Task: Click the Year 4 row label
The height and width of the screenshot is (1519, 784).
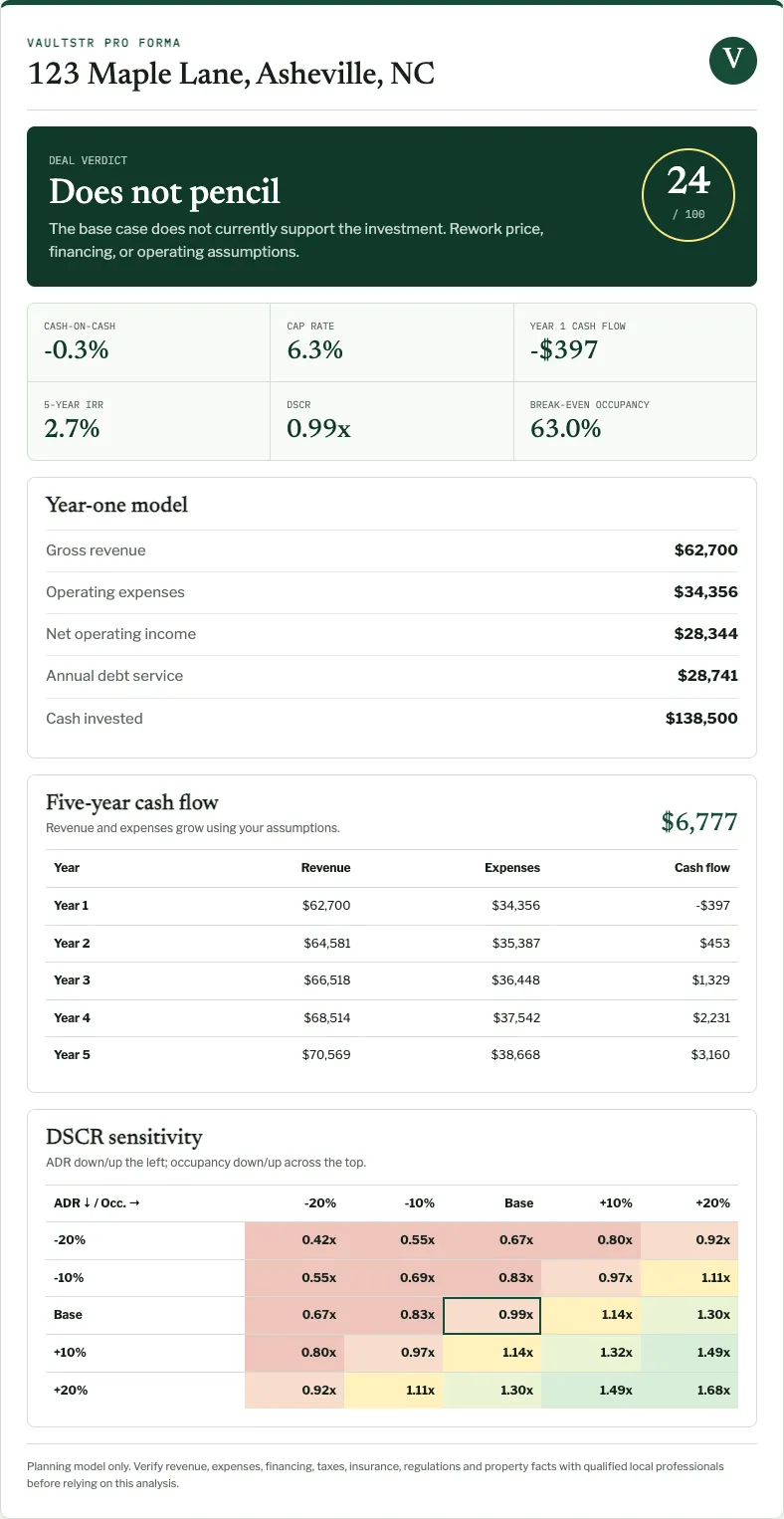Action: [x=72, y=1017]
